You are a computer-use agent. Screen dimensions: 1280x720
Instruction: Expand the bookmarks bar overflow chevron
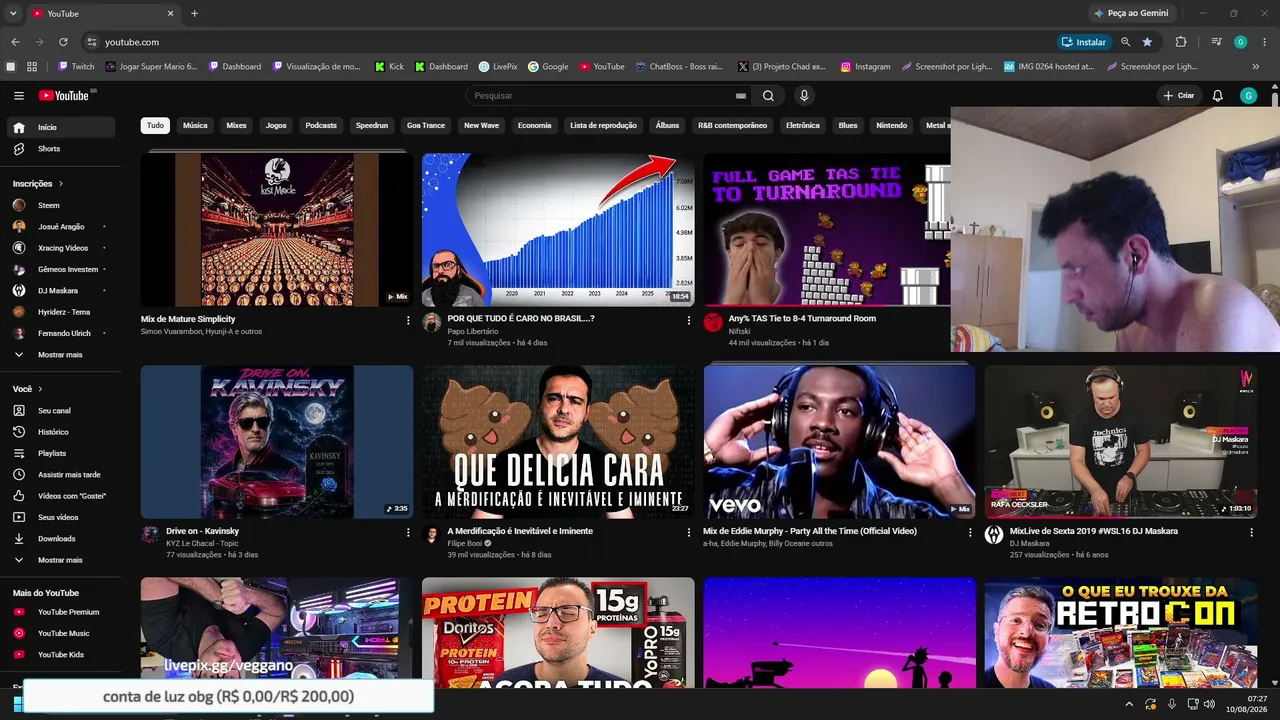click(1256, 67)
